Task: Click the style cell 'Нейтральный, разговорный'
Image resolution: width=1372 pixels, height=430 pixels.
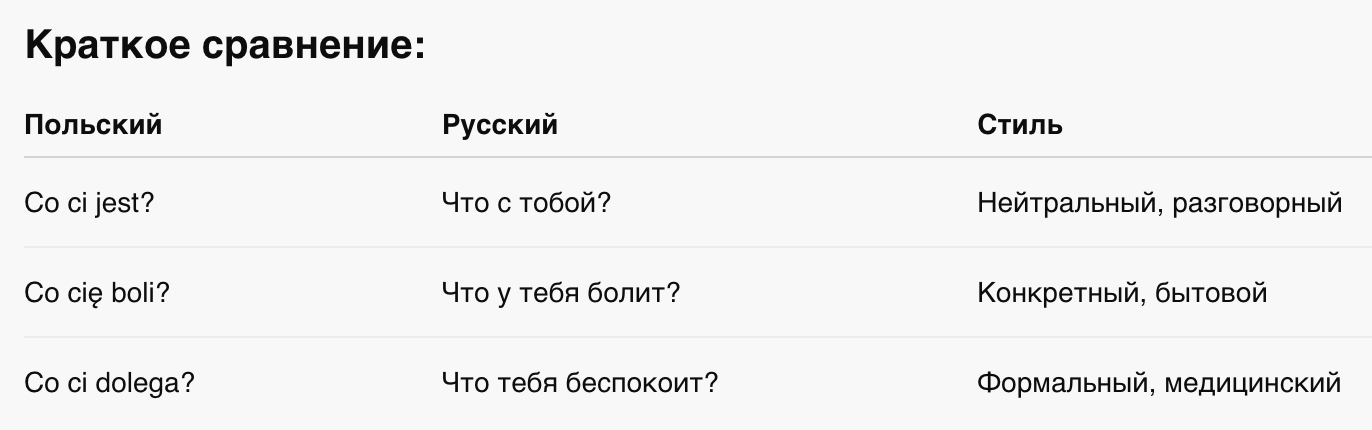Action: (x=1159, y=203)
